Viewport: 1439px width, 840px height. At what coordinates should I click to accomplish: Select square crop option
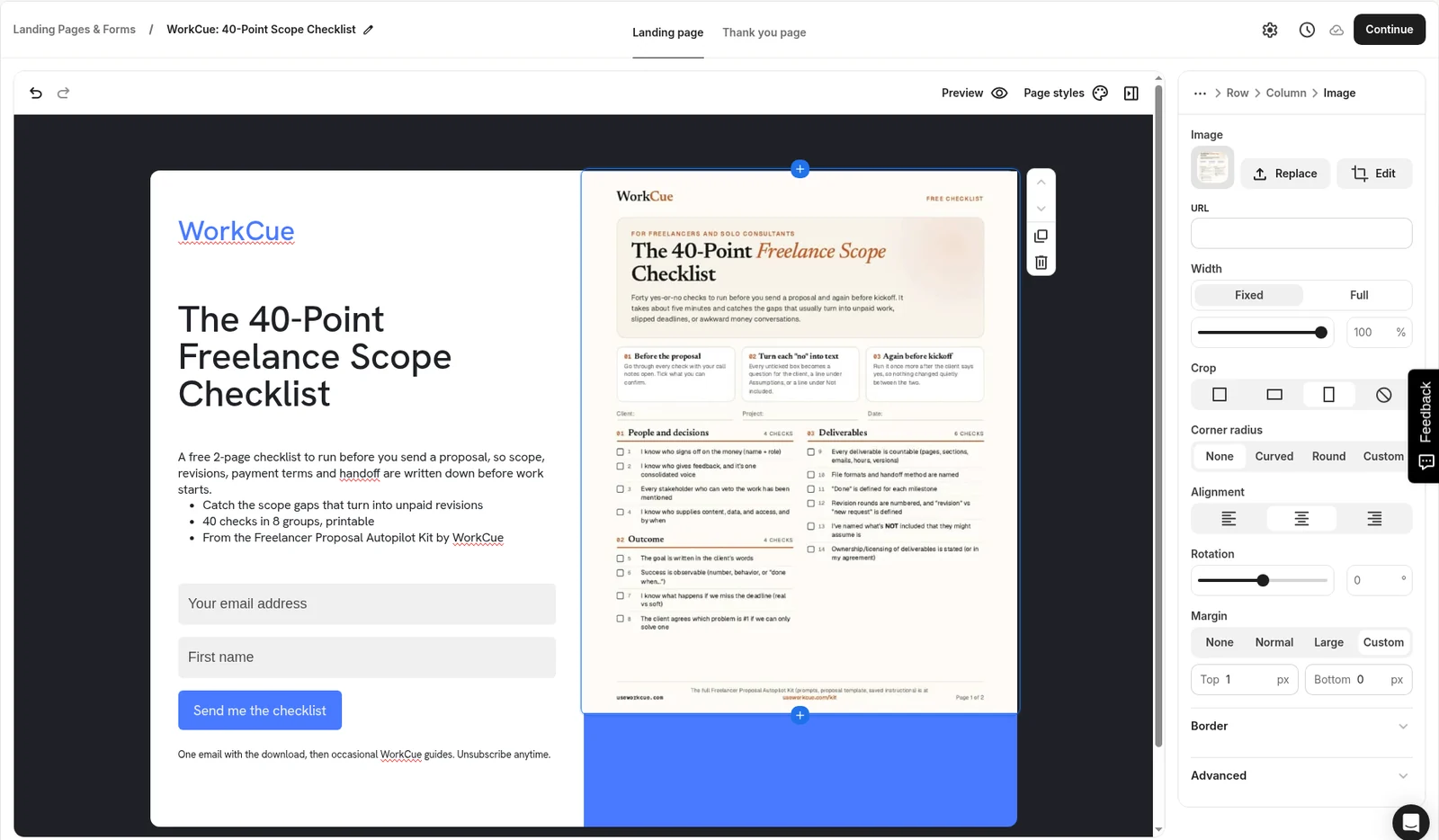(x=1220, y=394)
